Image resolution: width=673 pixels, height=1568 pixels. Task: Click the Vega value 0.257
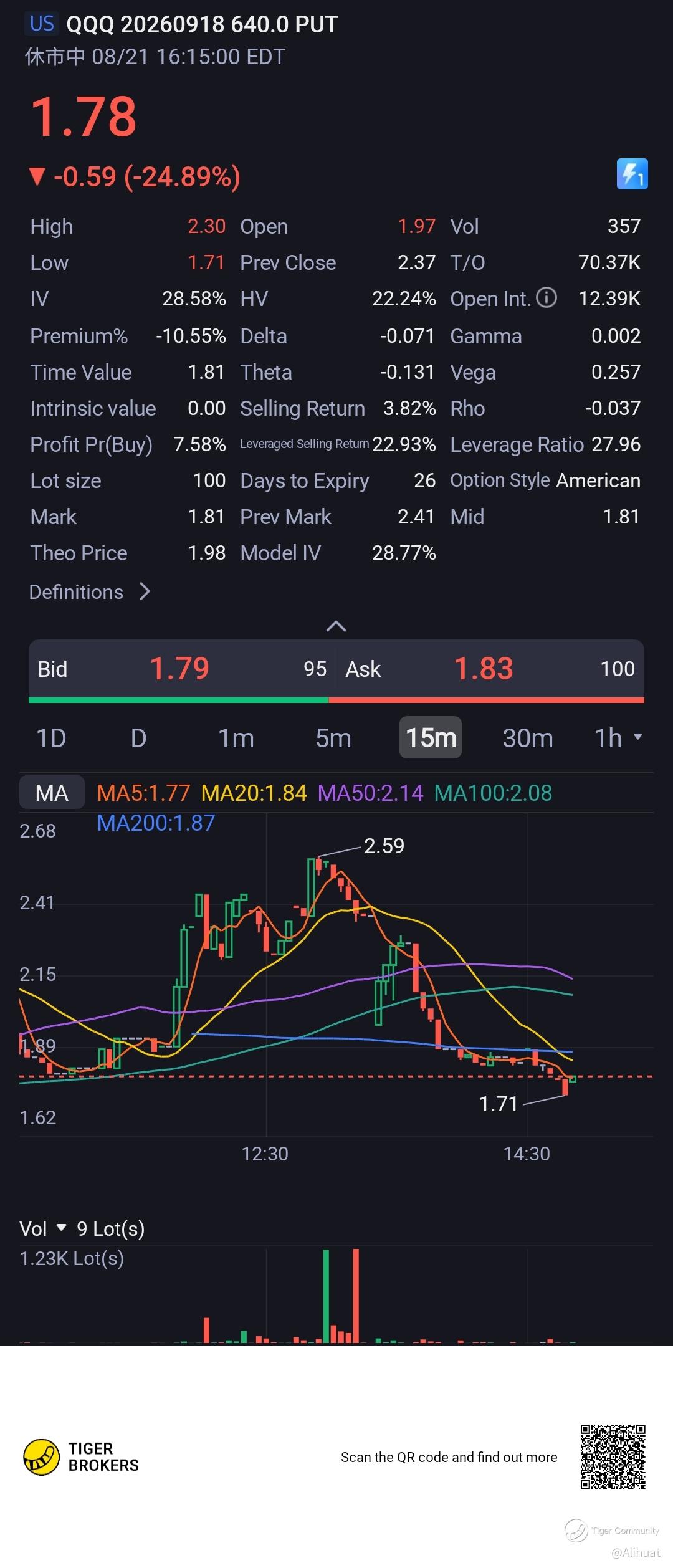click(616, 371)
